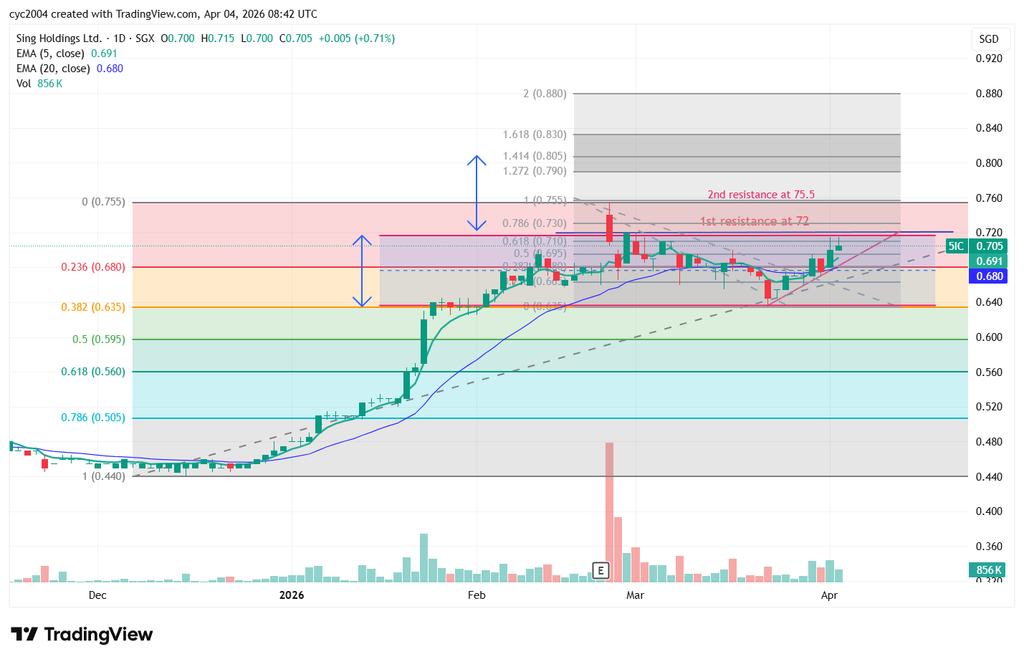Click the '1.618 (0.830)' Fib extension label
Screen dimensions: 1024x661
(535, 135)
